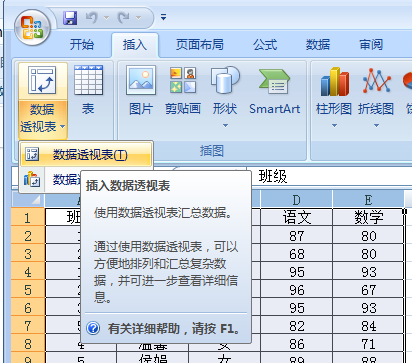Screen dimensions: 412x363
Task: Click the 语文 header cell
Action: [x=296, y=218]
